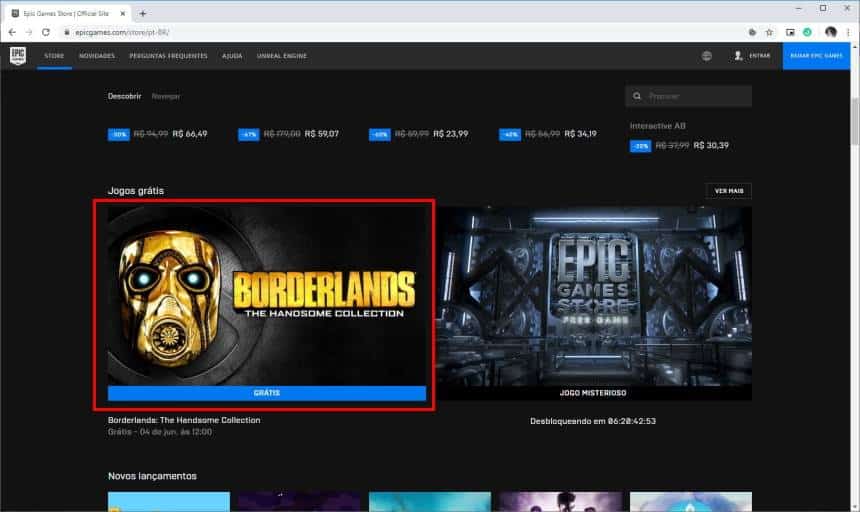Open a new browser tab
860x512 pixels.
click(143, 13)
